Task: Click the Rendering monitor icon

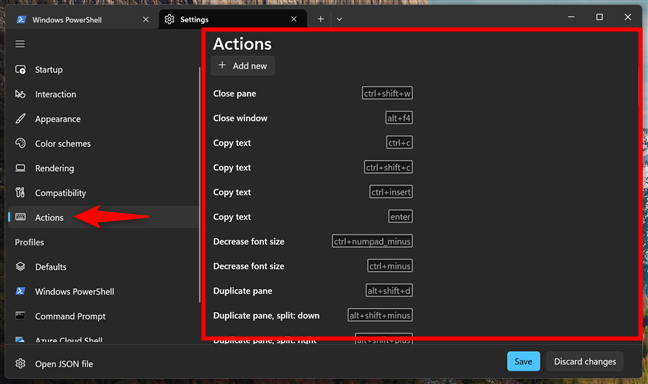Action: (20, 168)
